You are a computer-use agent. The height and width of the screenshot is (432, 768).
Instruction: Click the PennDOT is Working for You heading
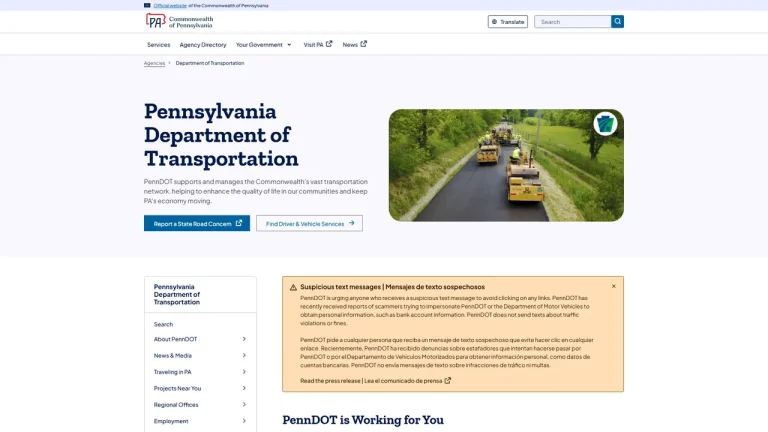[x=363, y=420]
